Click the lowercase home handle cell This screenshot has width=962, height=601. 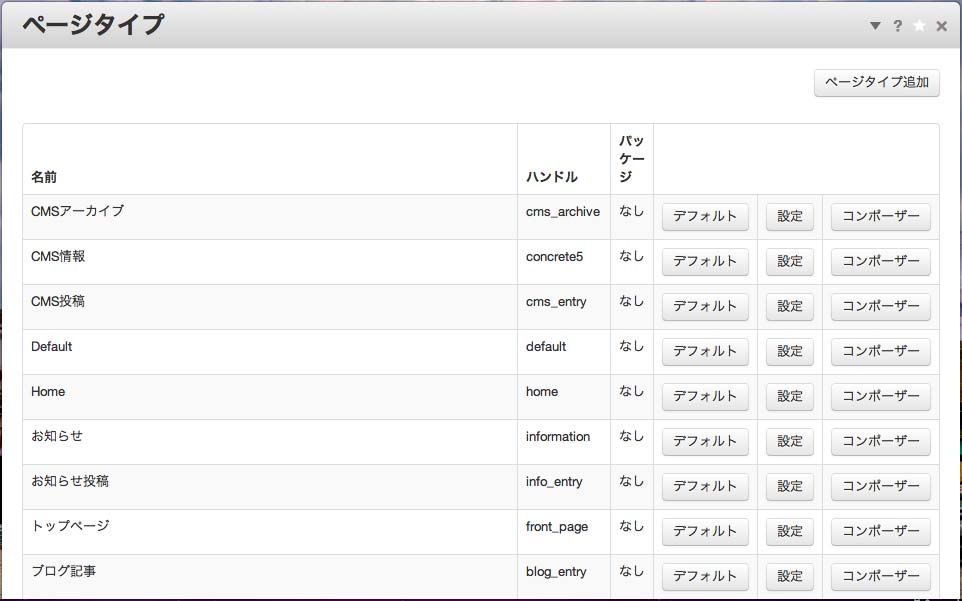(x=564, y=397)
